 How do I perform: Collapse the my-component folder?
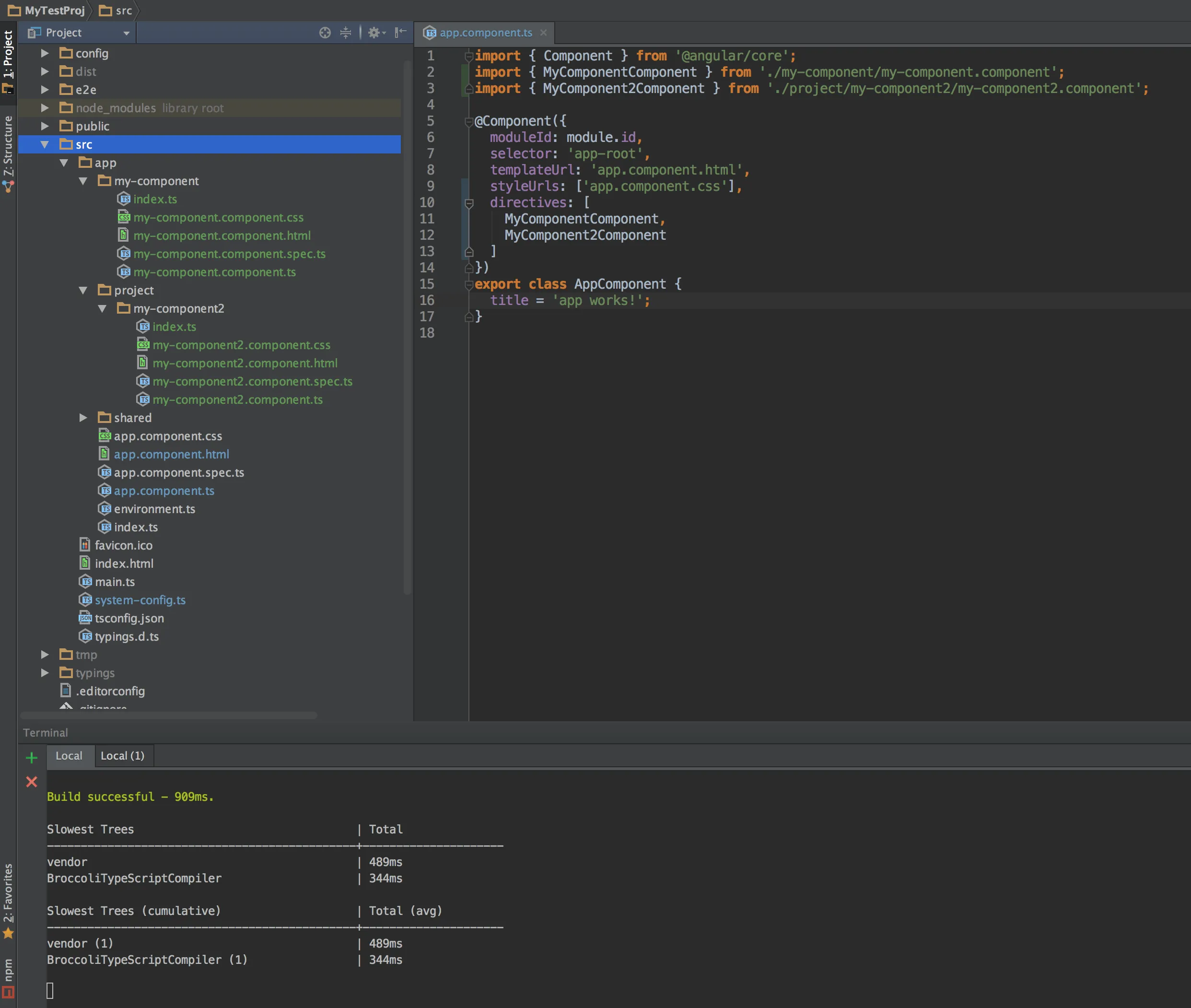click(83, 181)
